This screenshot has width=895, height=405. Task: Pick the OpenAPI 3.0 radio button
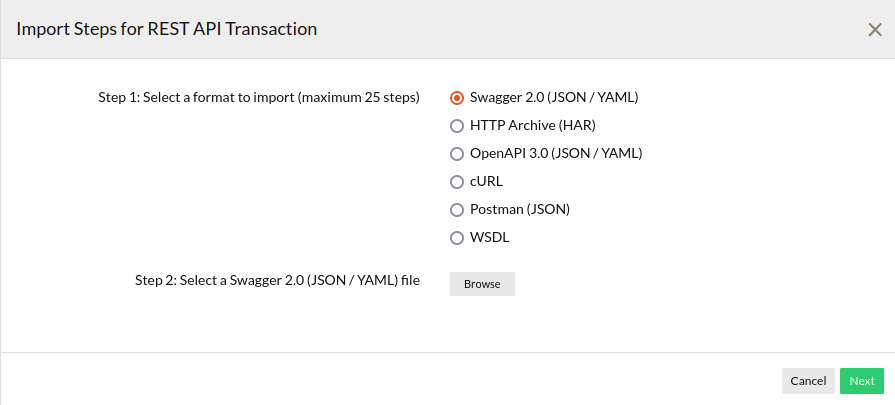point(457,154)
